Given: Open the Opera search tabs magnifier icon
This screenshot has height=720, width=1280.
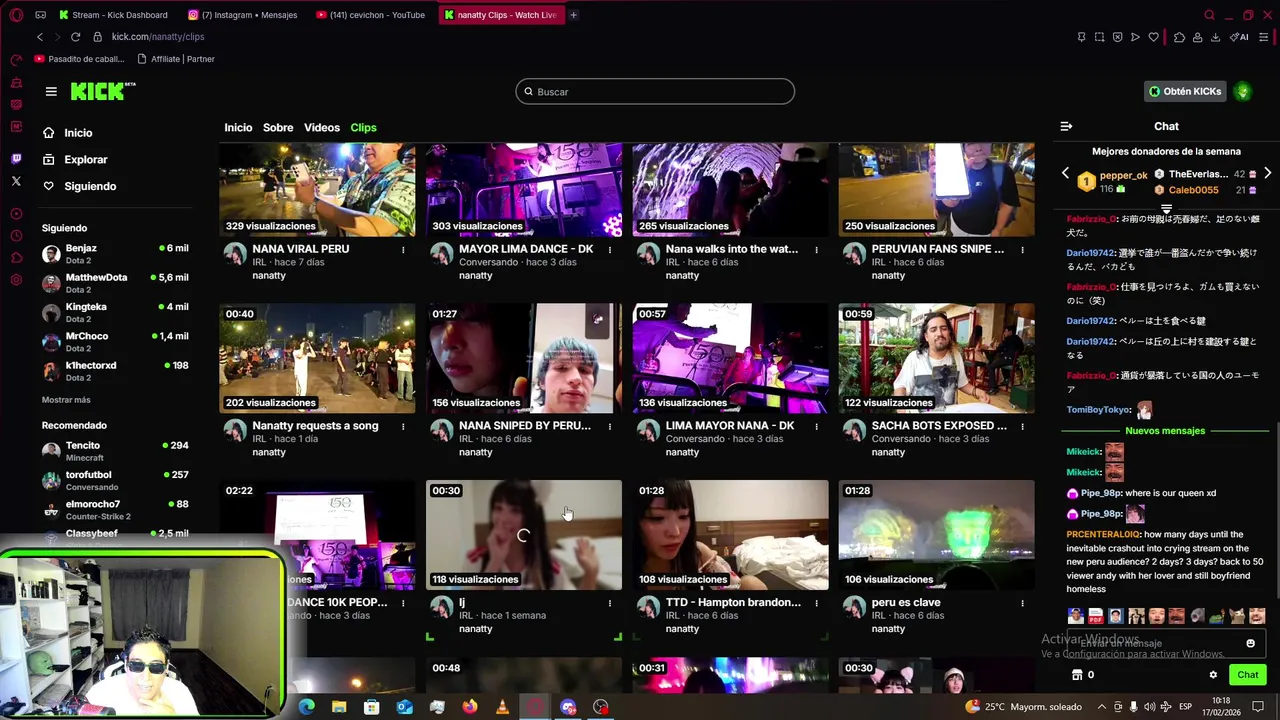Looking at the screenshot, I should (x=1209, y=15).
